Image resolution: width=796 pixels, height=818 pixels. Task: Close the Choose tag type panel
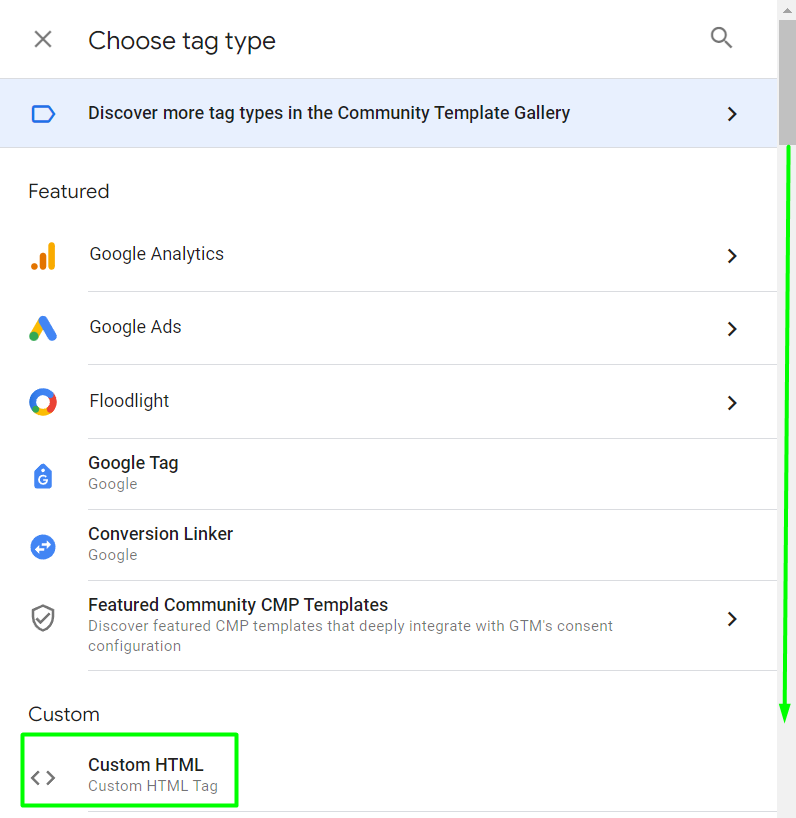tap(43, 39)
